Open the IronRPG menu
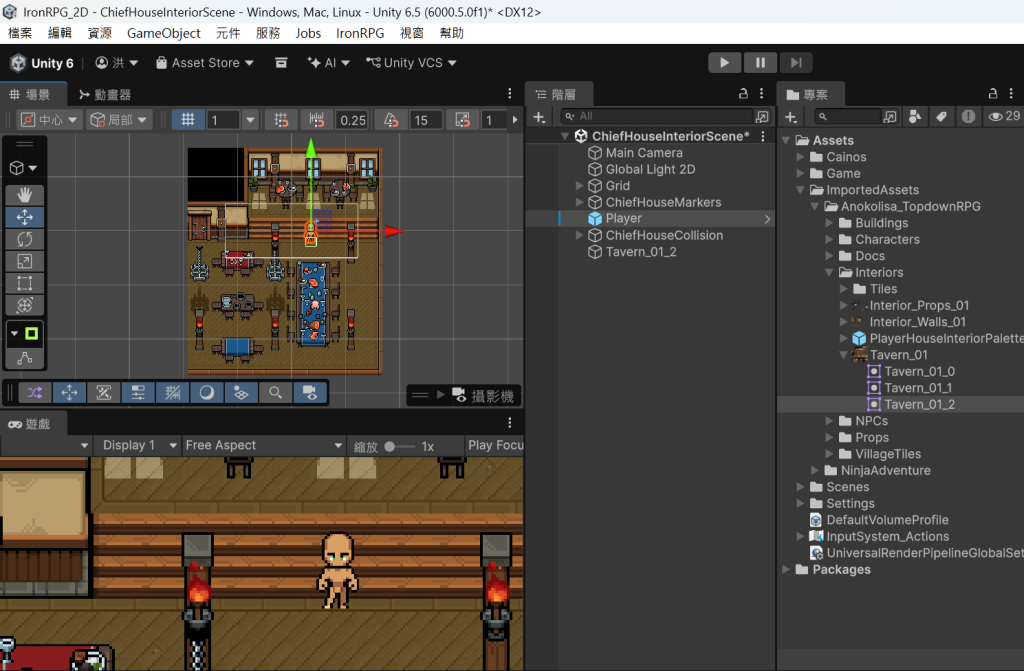This screenshot has height=671, width=1024. pos(360,33)
